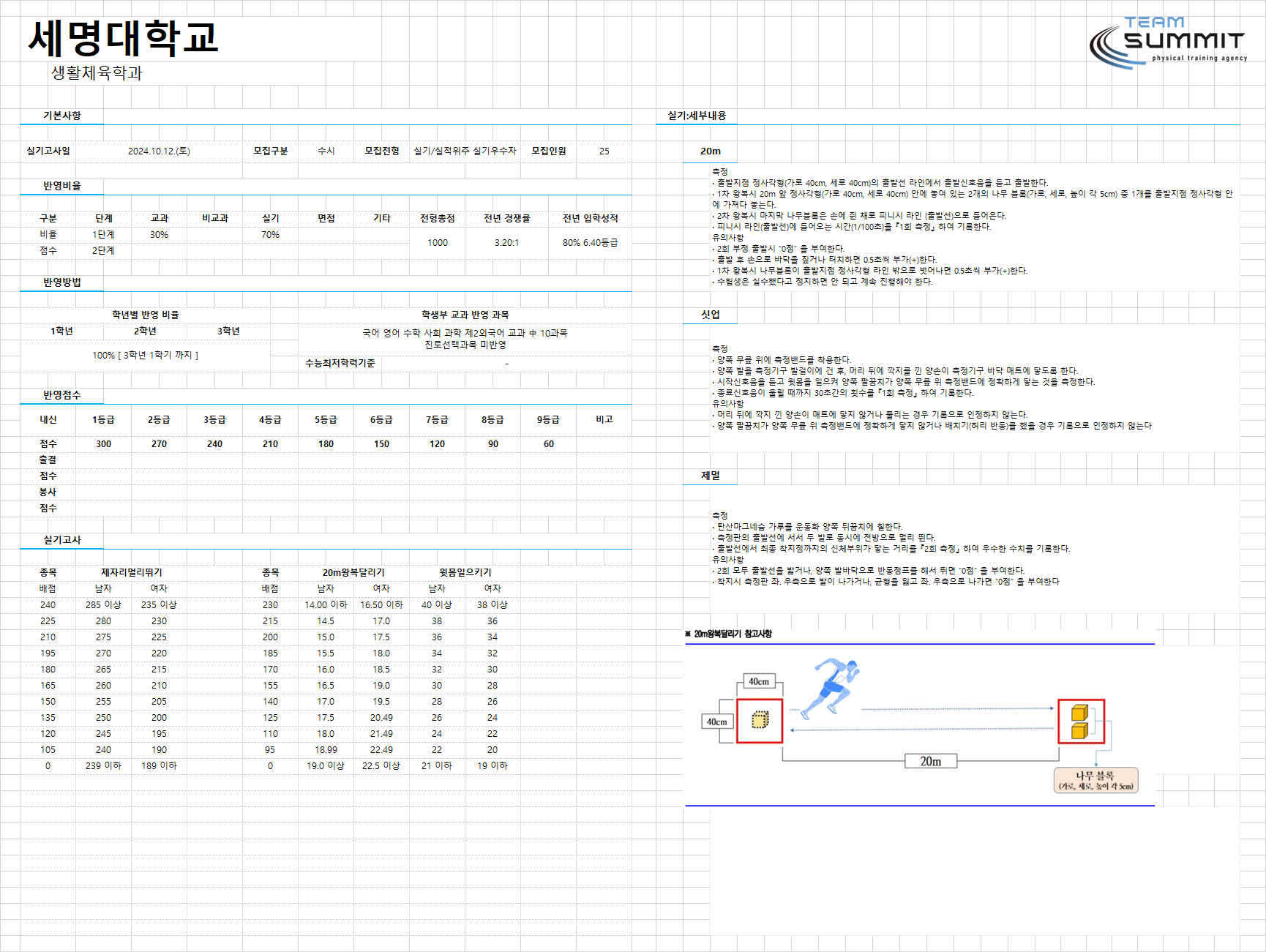This screenshot has height=952, width=1266.
Task: Click the 40 이상 sit-up cell
Action: pyautogui.click(x=437, y=605)
